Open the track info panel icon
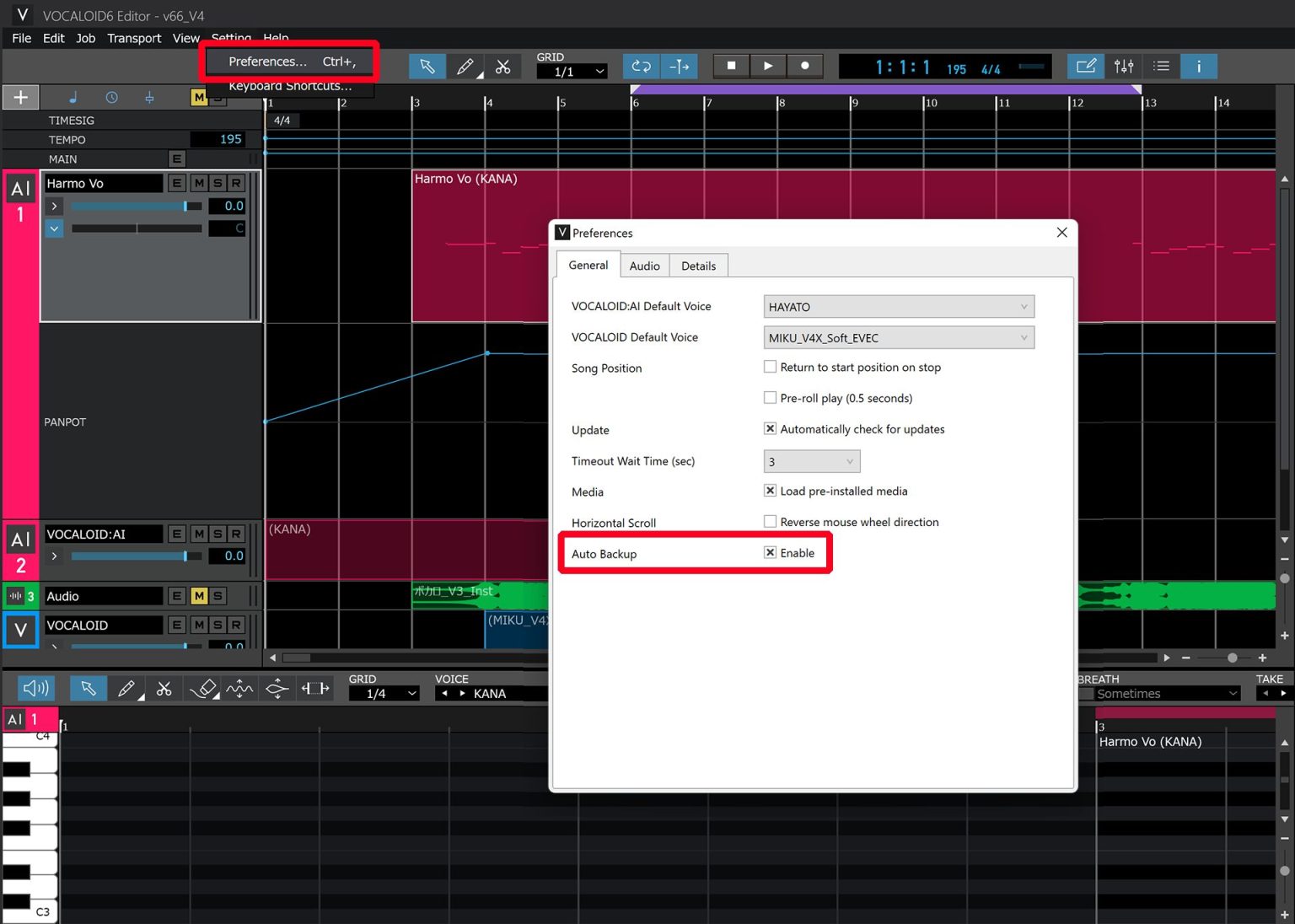The width and height of the screenshot is (1295, 924). [1199, 66]
